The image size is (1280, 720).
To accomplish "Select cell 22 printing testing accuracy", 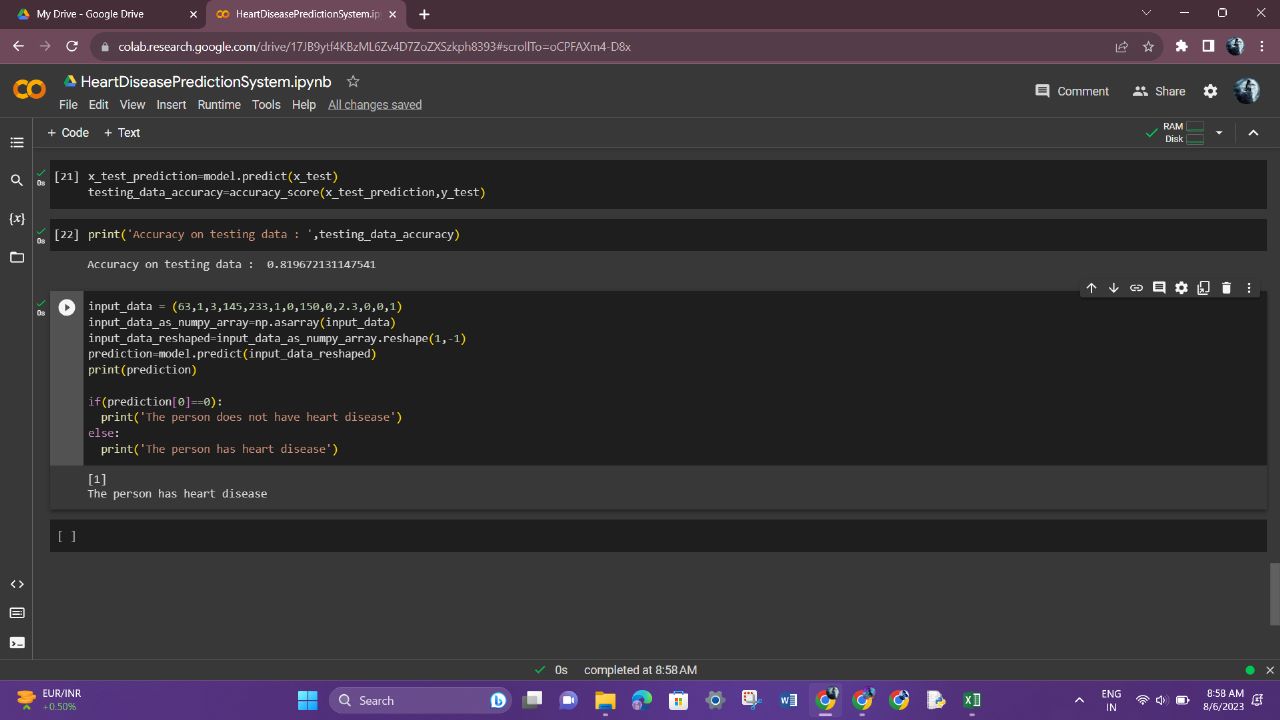I will pyautogui.click(x=658, y=234).
